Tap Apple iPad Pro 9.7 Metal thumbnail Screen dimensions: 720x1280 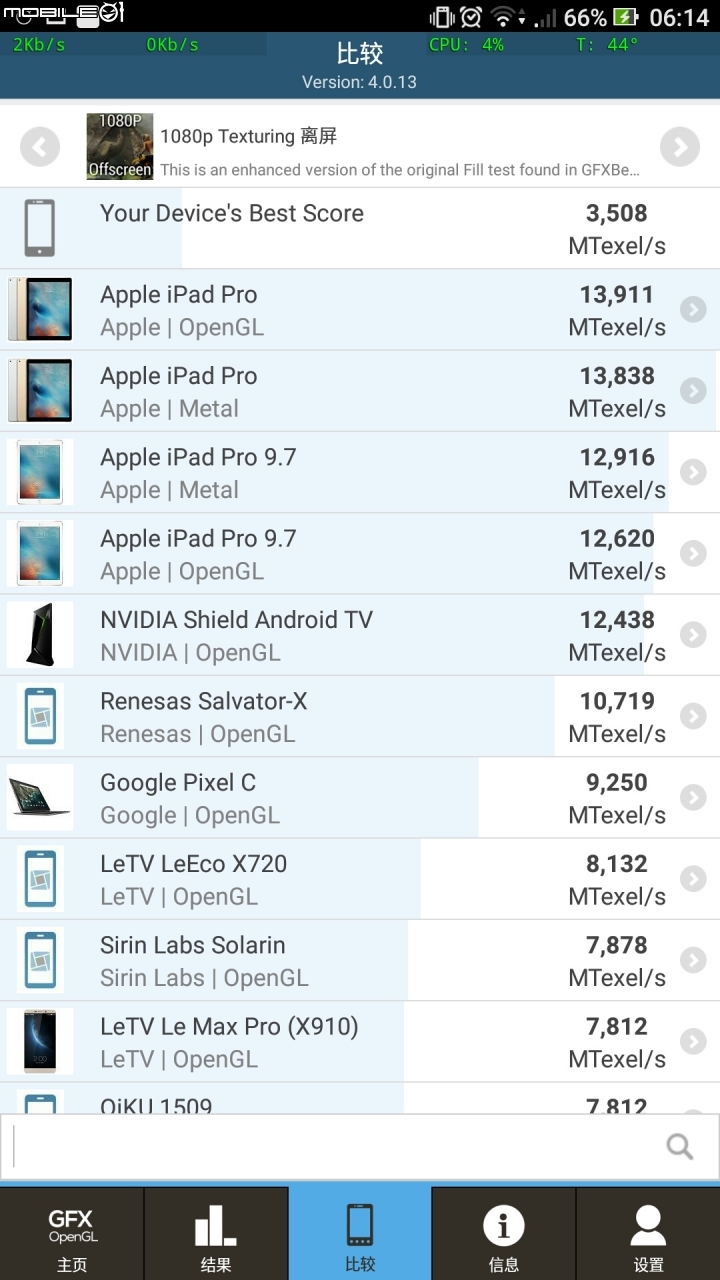coord(40,472)
